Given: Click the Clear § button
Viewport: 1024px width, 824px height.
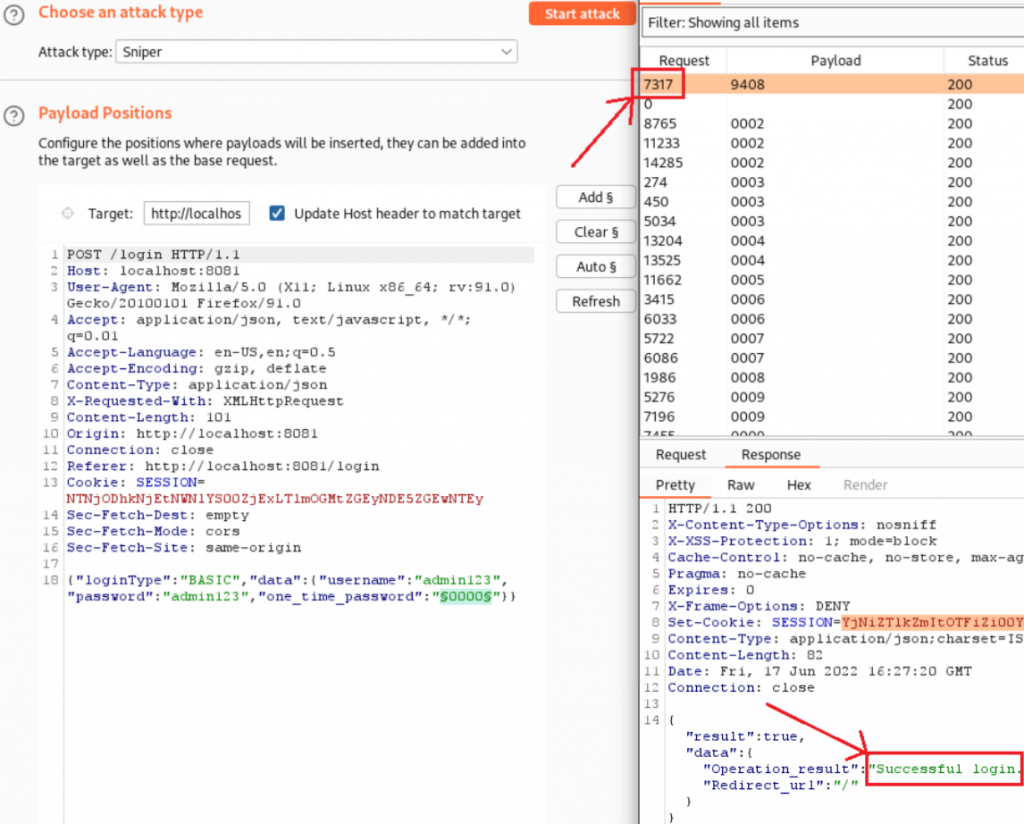Looking at the screenshot, I should (x=596, y=232).
